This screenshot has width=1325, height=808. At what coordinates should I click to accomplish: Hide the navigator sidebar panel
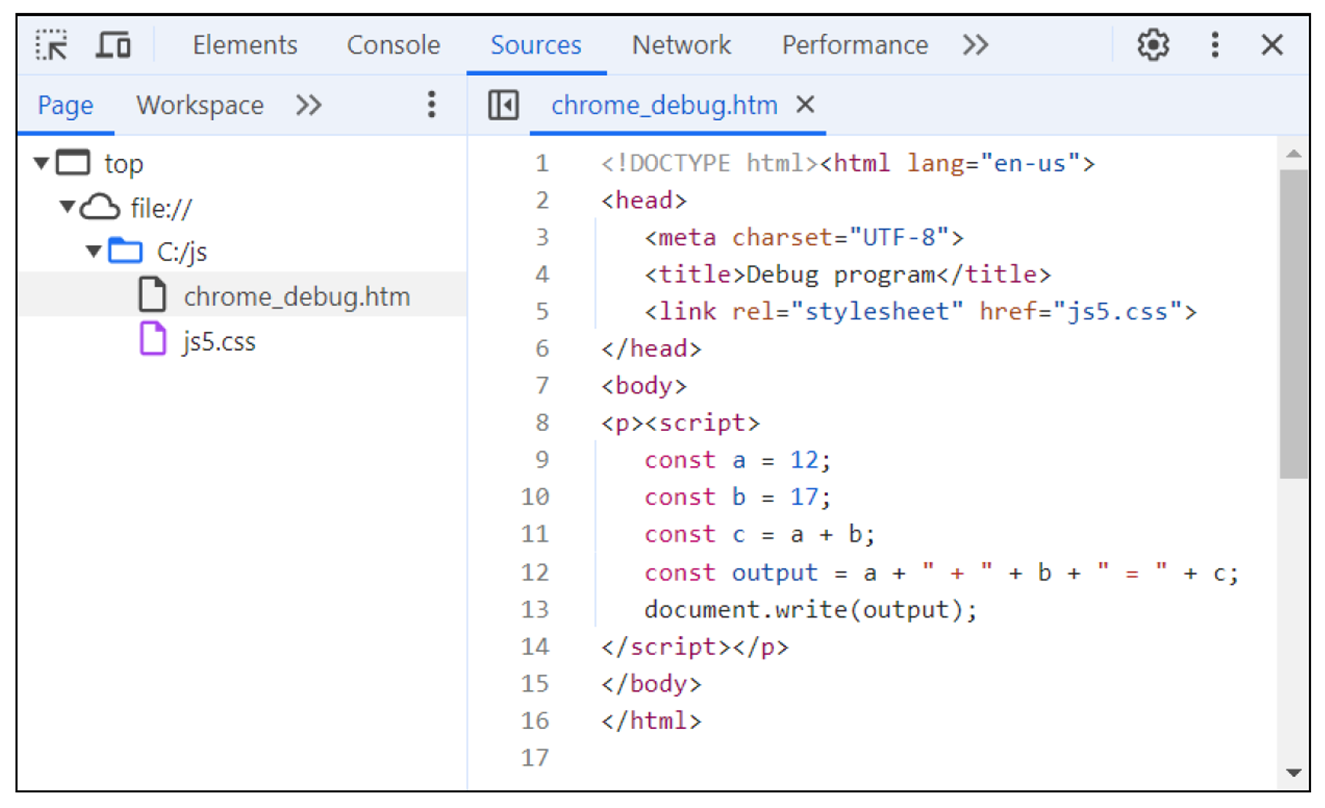pyautogui.click(x=503, y=105)
